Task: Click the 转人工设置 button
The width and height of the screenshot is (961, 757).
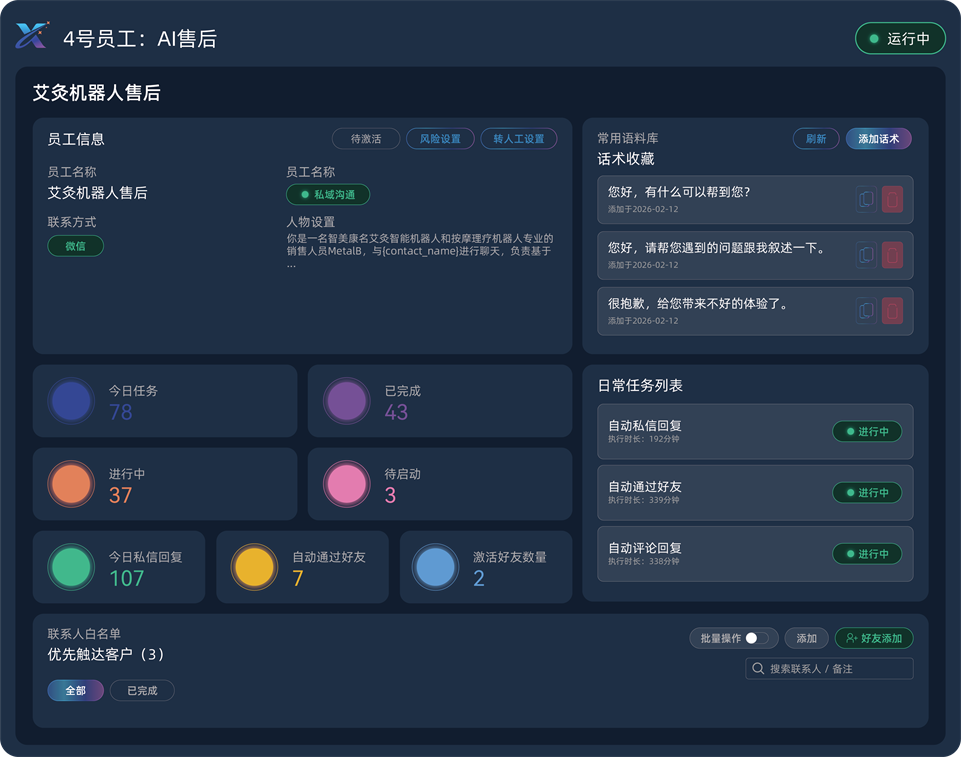Action: click(x=518, y=139)
